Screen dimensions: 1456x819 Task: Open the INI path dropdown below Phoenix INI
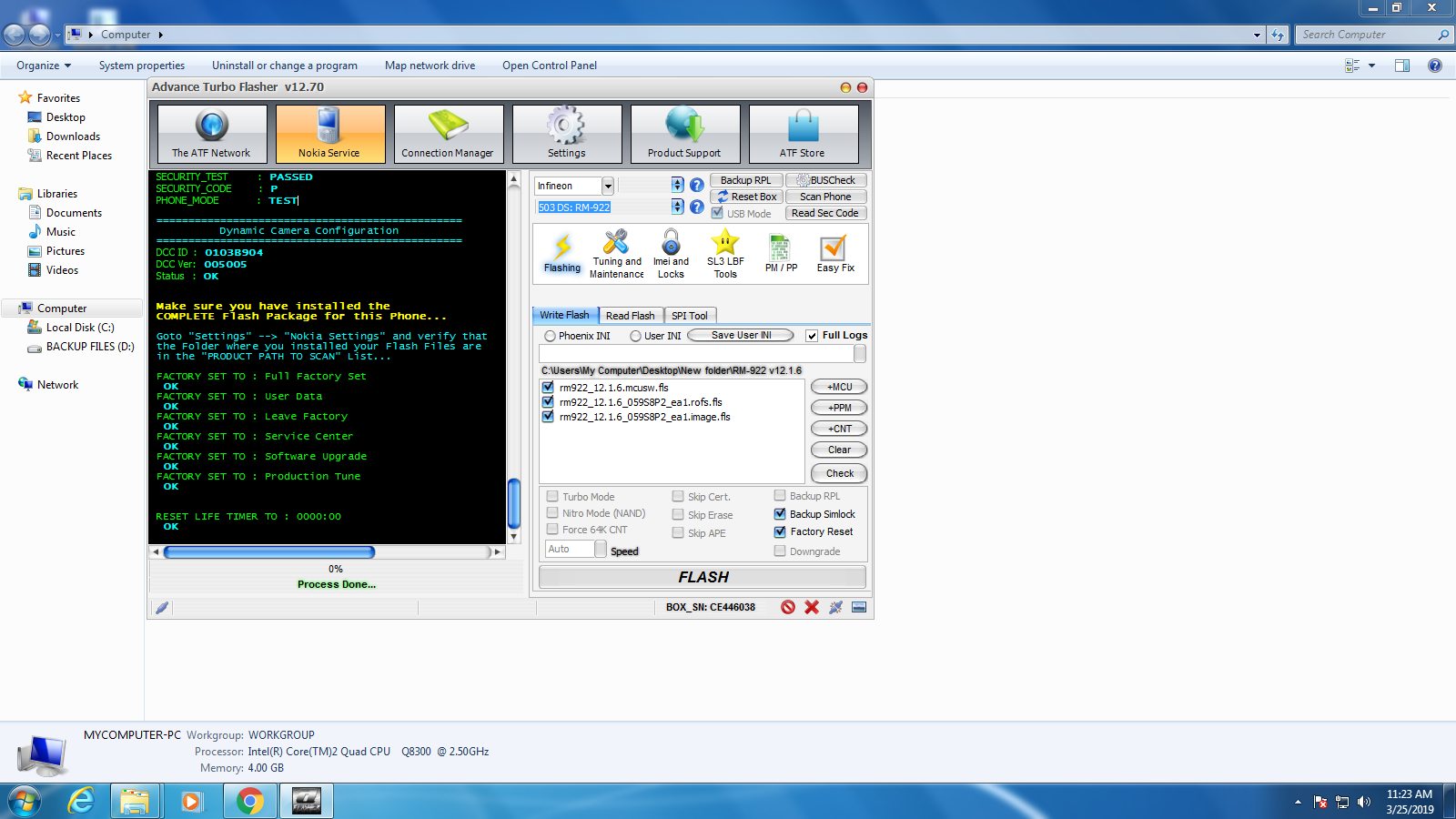click(x=860, y=353)
